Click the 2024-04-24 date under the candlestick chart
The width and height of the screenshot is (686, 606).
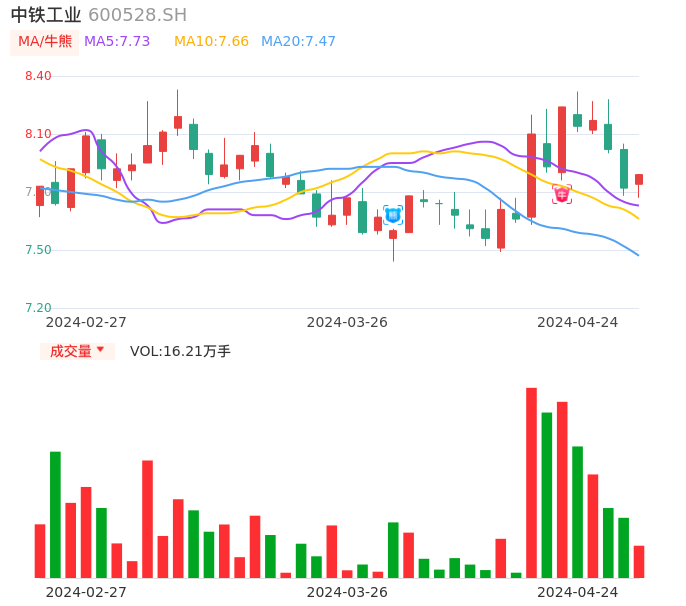pos(578,322)
